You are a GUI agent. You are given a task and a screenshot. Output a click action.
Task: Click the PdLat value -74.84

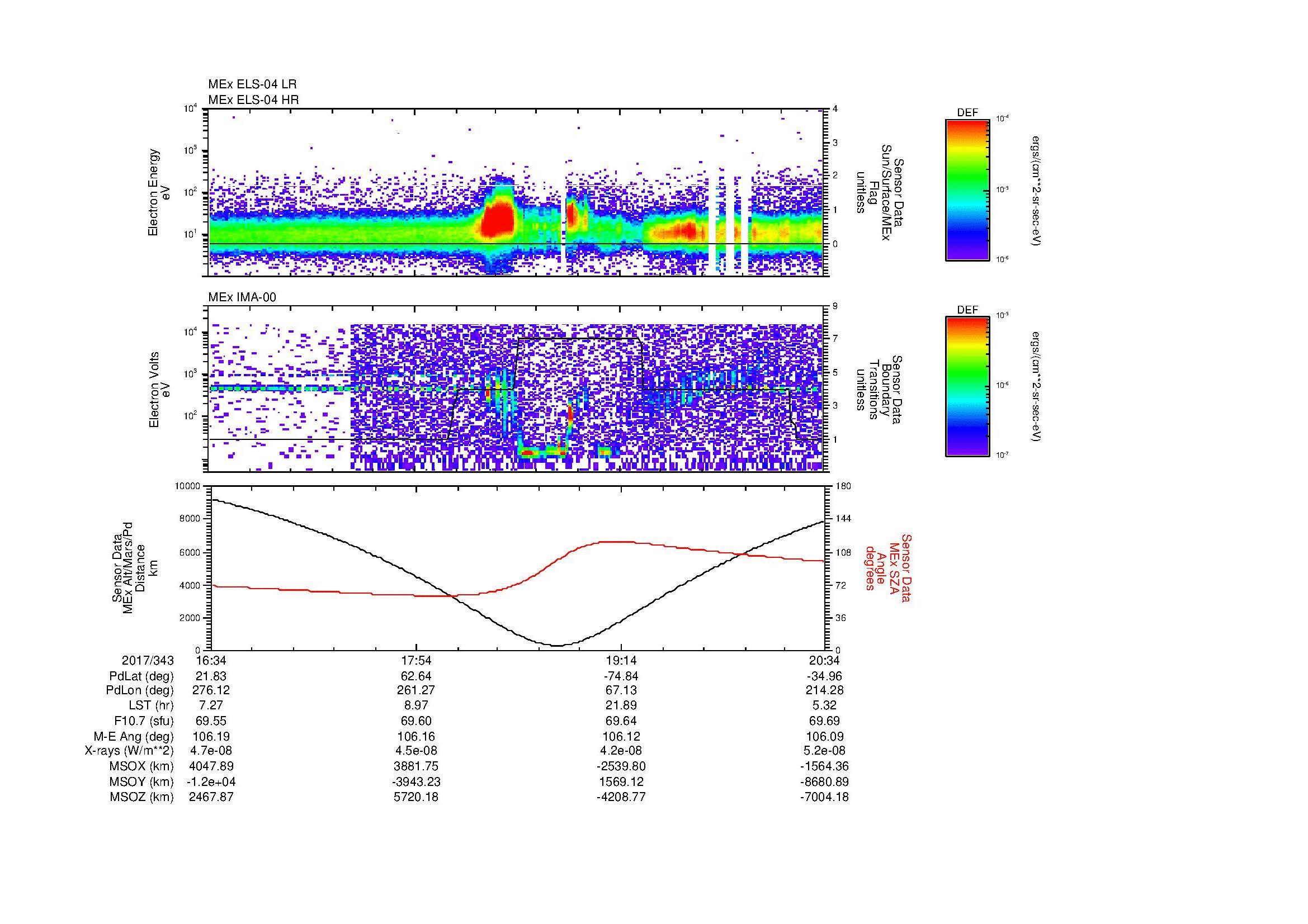click(621, 676)
